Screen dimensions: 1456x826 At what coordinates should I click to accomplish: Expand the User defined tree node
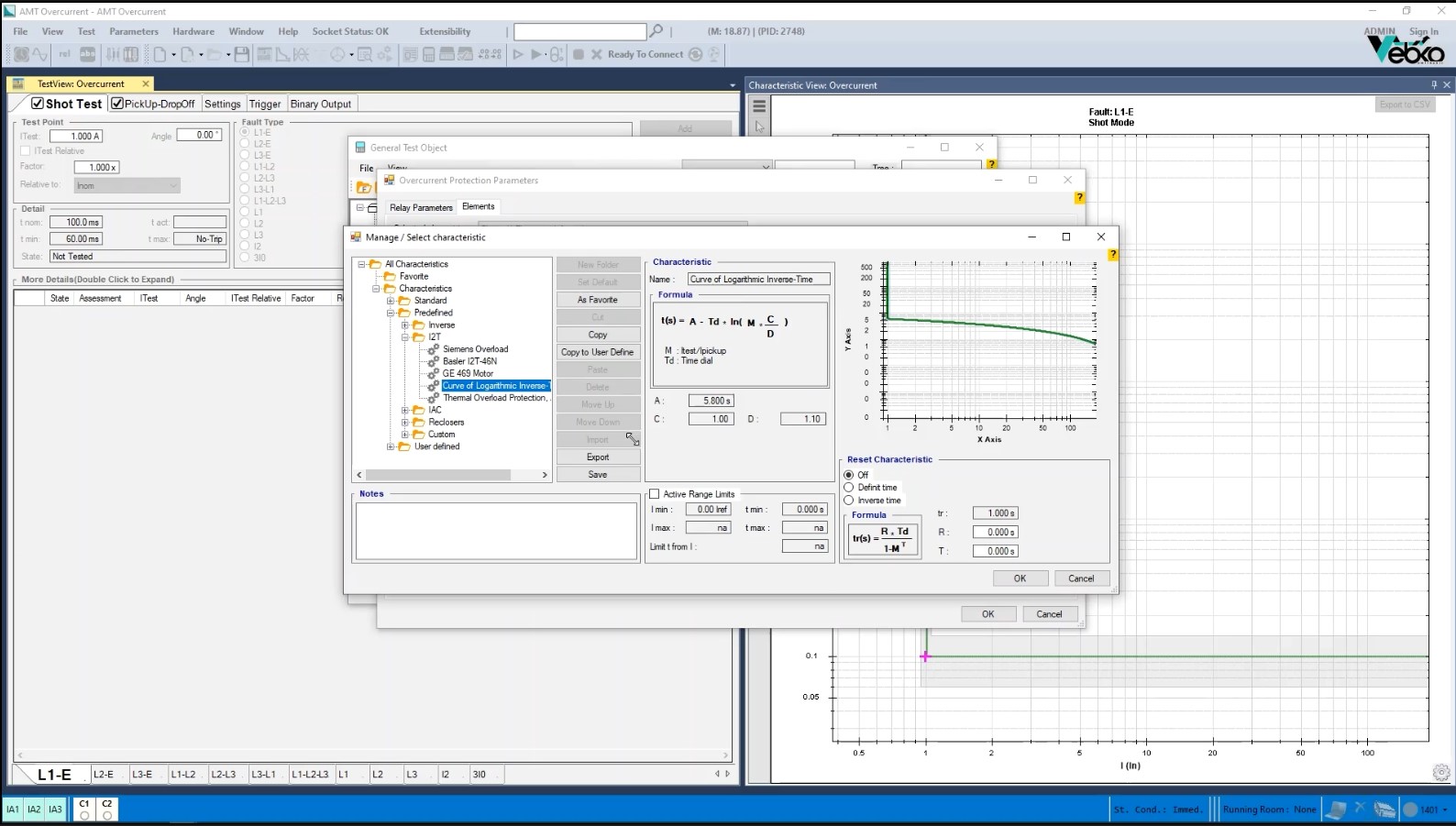click(391, 446)
